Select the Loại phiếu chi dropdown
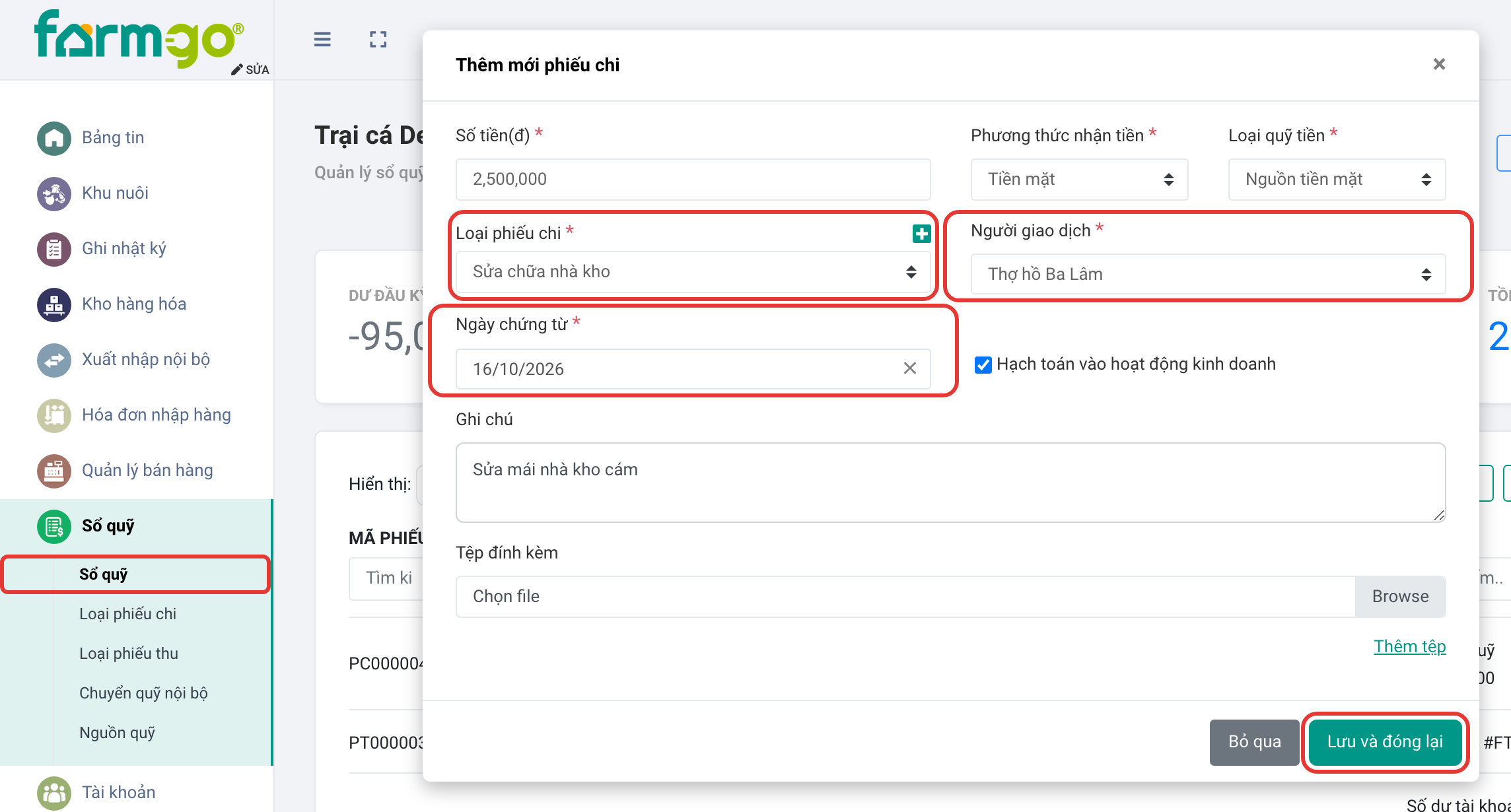This screenshot has height=812, width=1511. pyautogui.click(x=693, y=271)
